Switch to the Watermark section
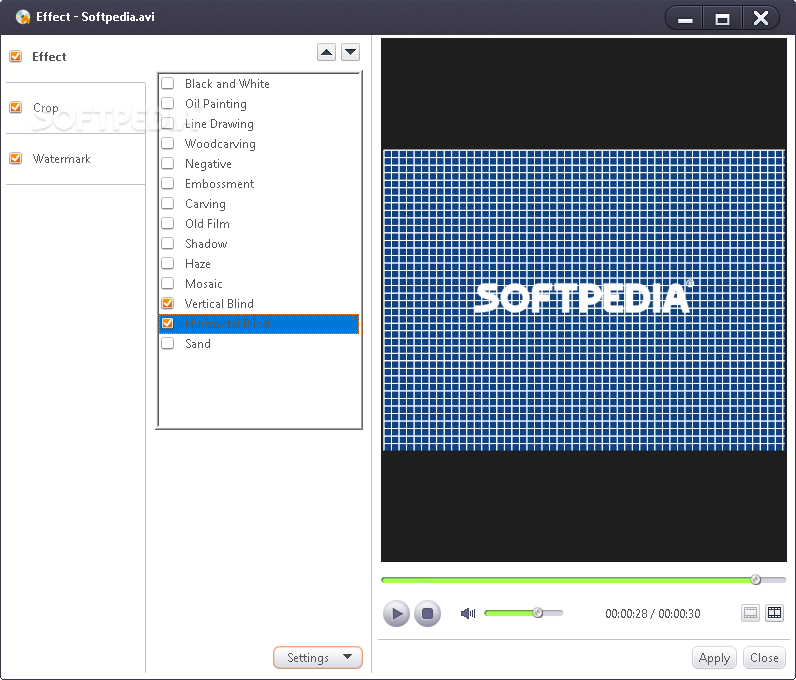This screenshot has width=796, height=680. (61, 159)
